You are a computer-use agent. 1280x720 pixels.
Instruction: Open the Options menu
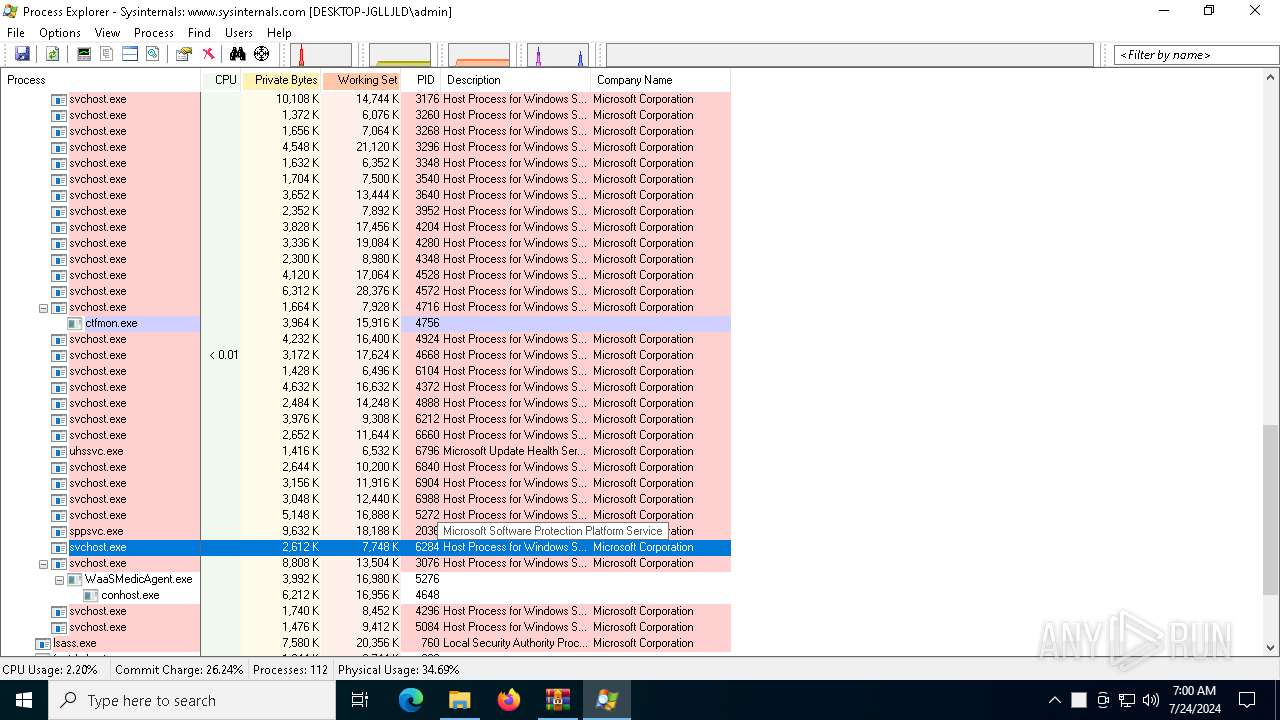coord(60,33)
